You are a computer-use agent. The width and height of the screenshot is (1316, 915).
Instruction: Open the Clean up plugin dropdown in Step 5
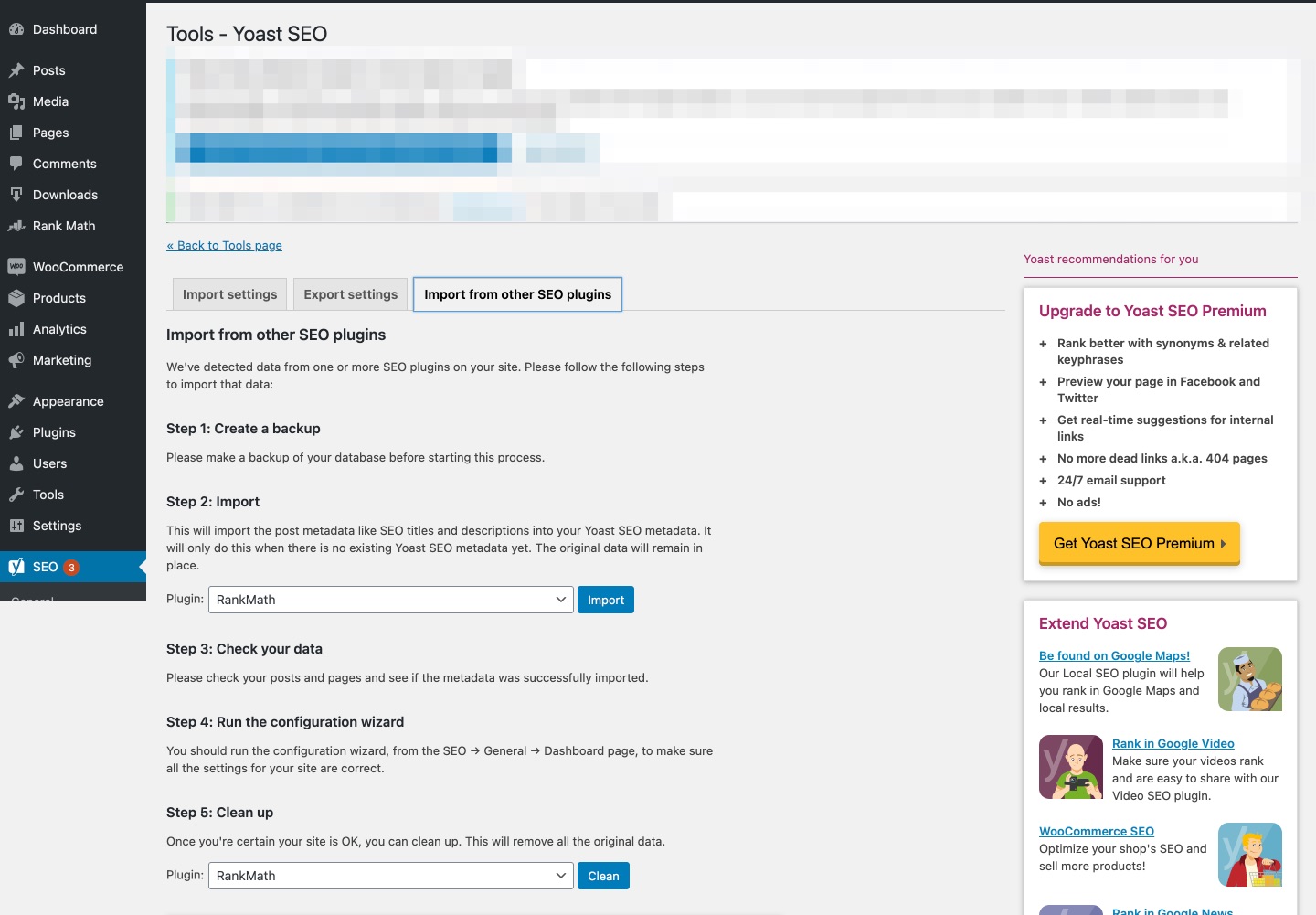[390, 876]
